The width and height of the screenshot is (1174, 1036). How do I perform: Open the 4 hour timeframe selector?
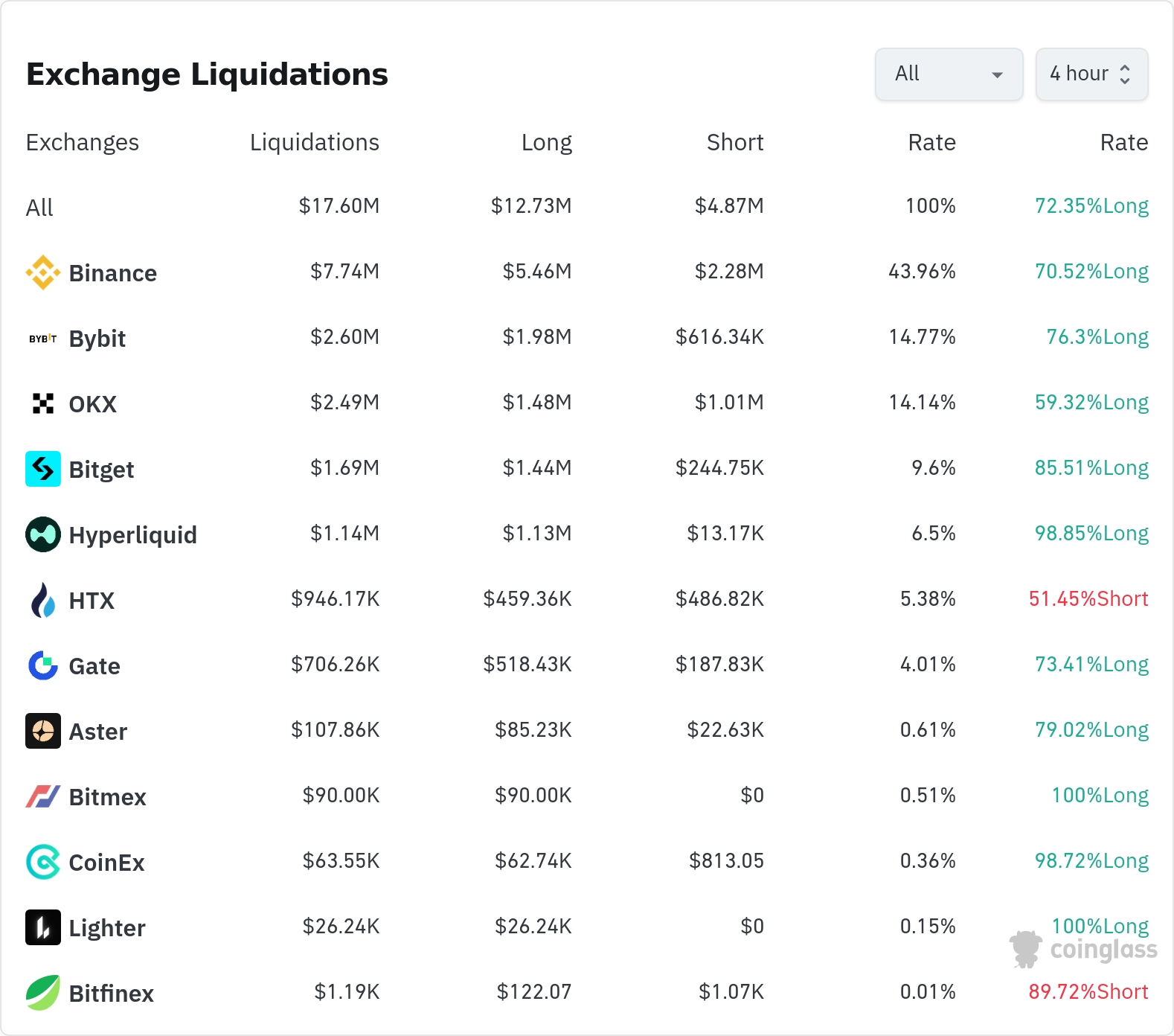[x=1079, y=74]
